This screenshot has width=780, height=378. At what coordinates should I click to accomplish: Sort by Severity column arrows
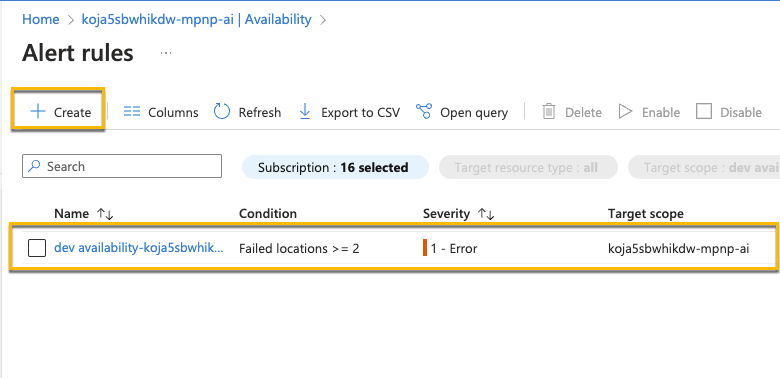click(x=486, y=214)
